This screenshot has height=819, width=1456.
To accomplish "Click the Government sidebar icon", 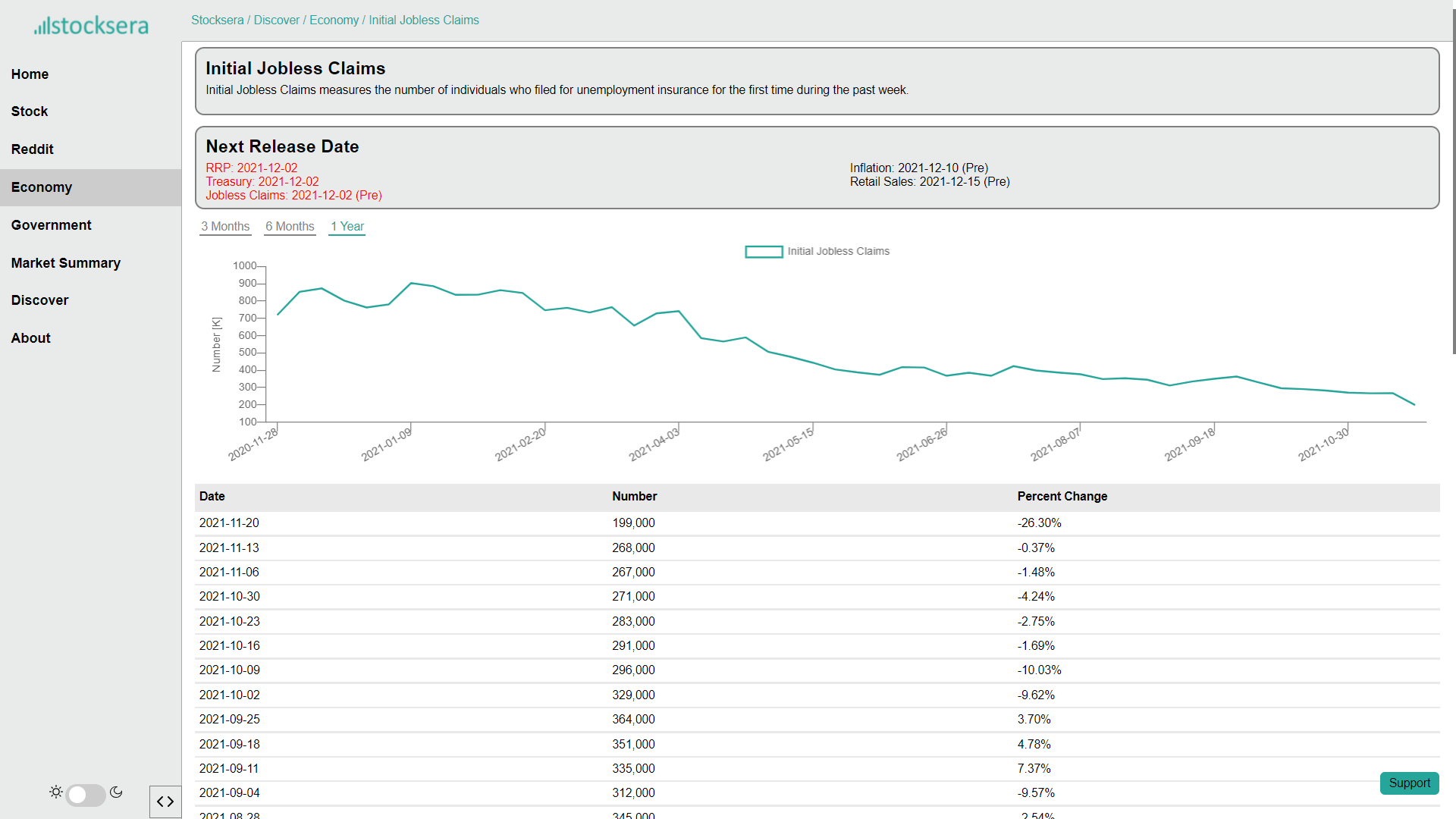I will pos(51,224).
